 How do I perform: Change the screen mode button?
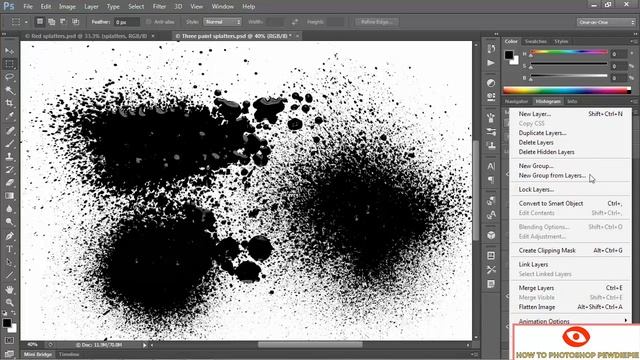pos(9,353)
